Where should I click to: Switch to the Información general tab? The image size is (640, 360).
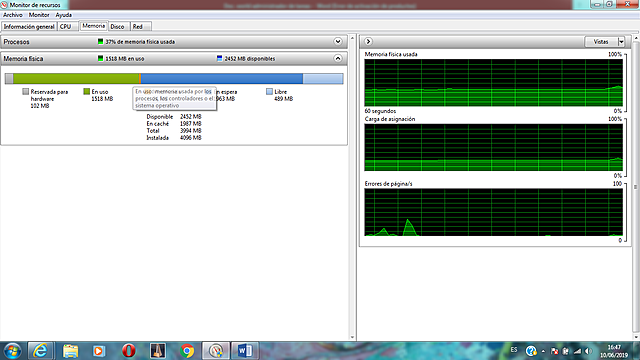click(29, 27)
